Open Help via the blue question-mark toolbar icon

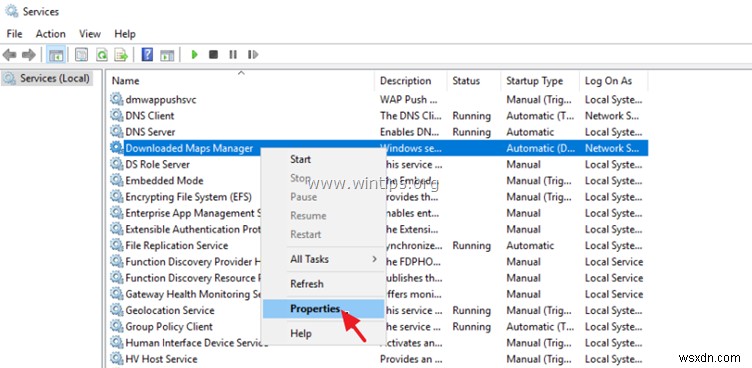(x=148, y=55)
